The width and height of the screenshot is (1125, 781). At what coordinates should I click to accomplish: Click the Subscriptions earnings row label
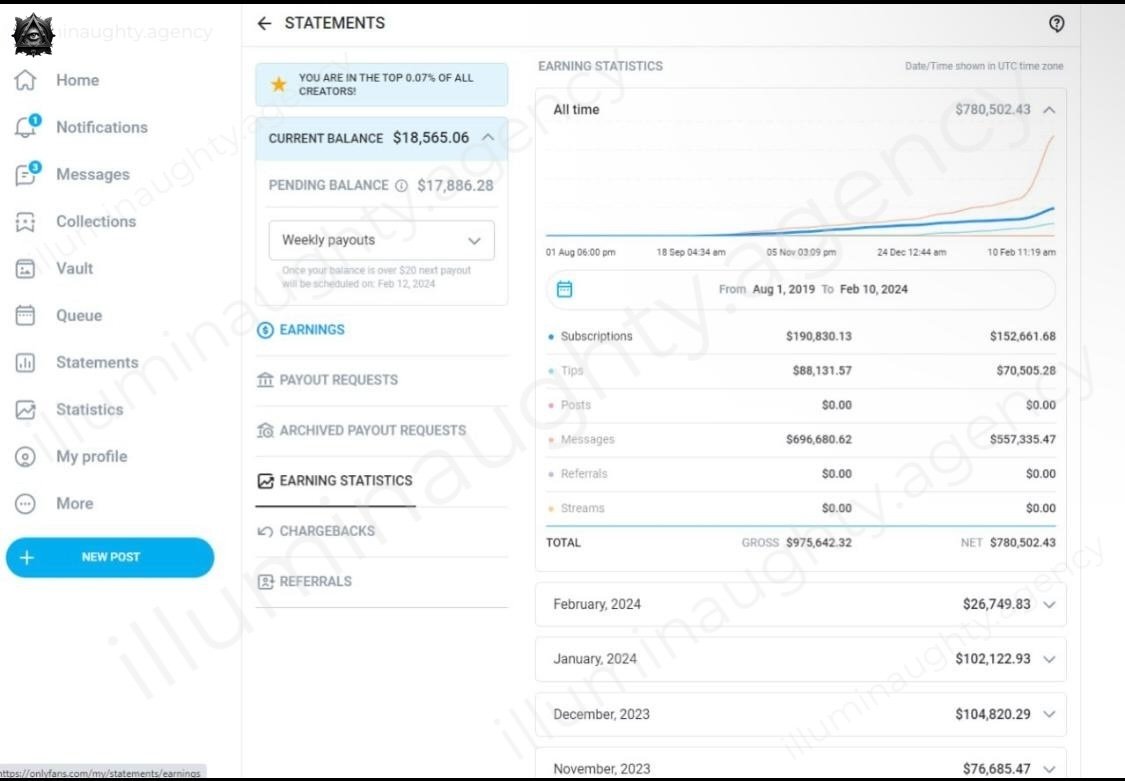pos(596,336)
